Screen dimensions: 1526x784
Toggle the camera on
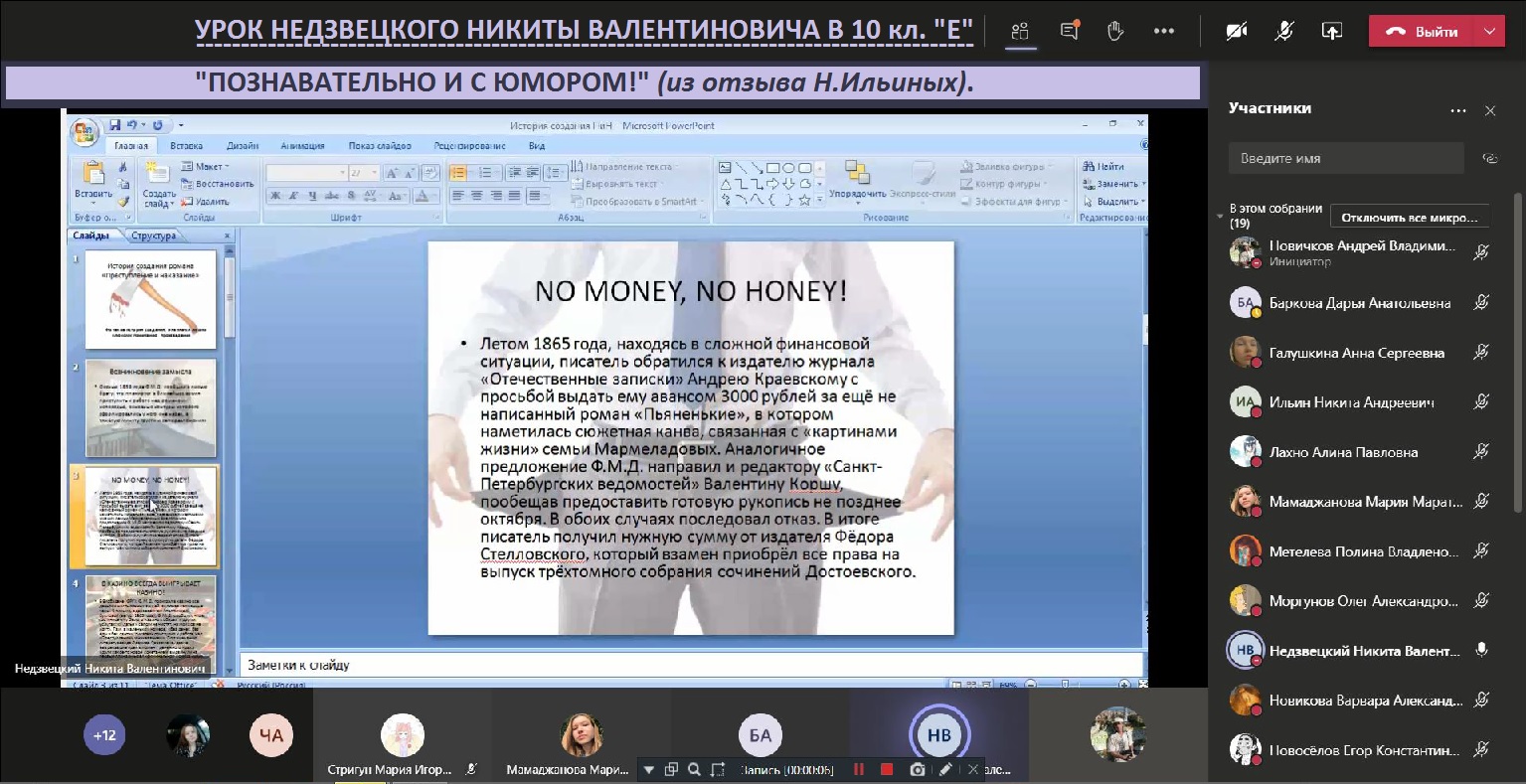[x=1237, y=31]
